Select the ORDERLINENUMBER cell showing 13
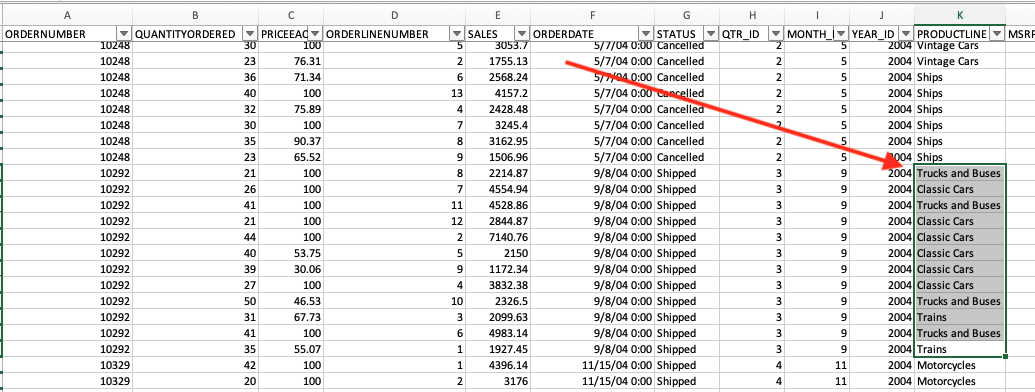The image size is (1035, 392). coord(394,93)
